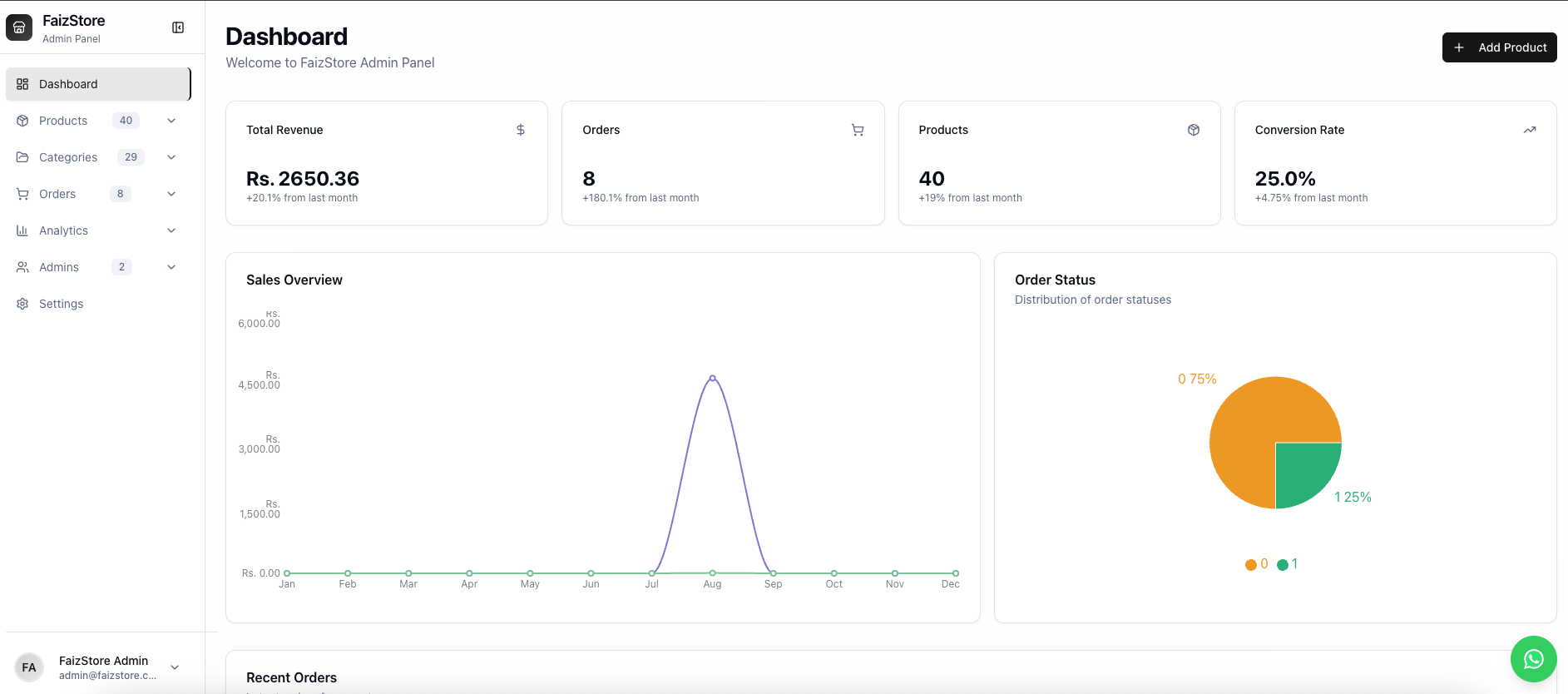The width and height of the screenshot is (1568, 694).
Task: Click the trending arrow icon in Conversion Rate
Action: point(1530,130)
